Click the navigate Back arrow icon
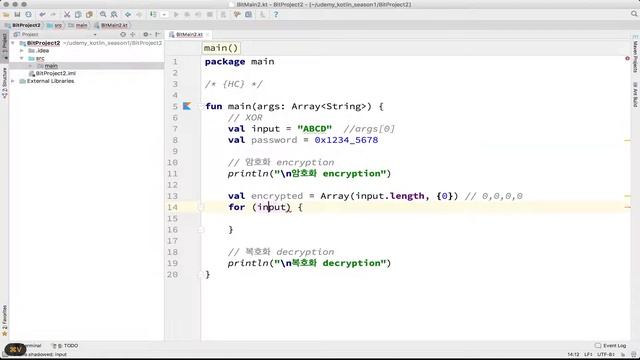This screenshot has height=360, width=640. (x=128, y=15)
